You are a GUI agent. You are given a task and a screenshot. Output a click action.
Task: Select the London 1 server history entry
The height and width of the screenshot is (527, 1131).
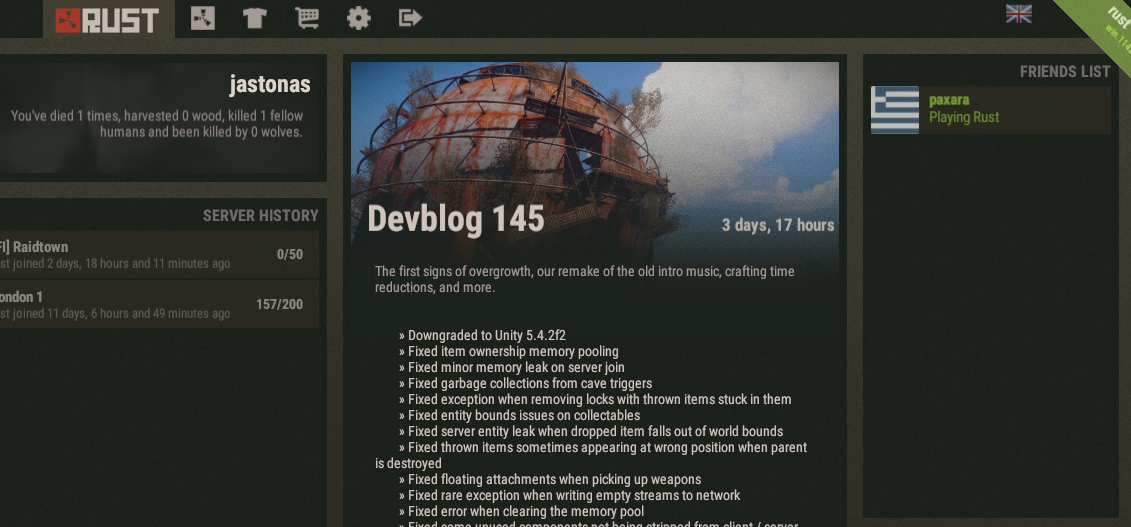[x=159, y=304]
